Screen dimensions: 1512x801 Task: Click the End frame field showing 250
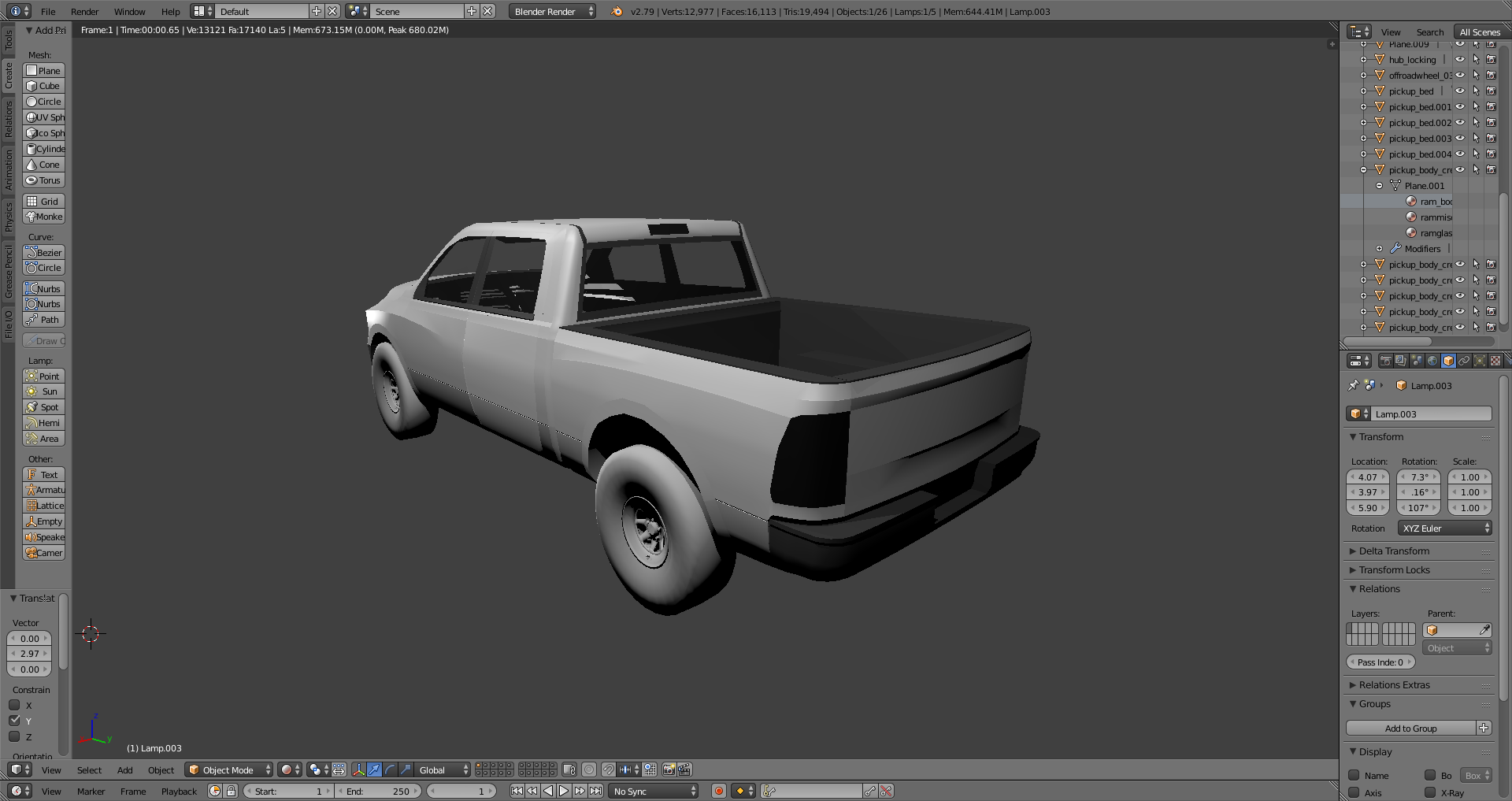tap(379, 791)
